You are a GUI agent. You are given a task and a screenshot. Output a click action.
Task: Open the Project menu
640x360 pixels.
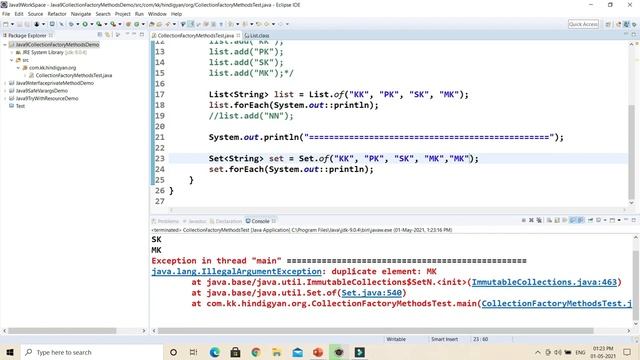click(122, 14)
